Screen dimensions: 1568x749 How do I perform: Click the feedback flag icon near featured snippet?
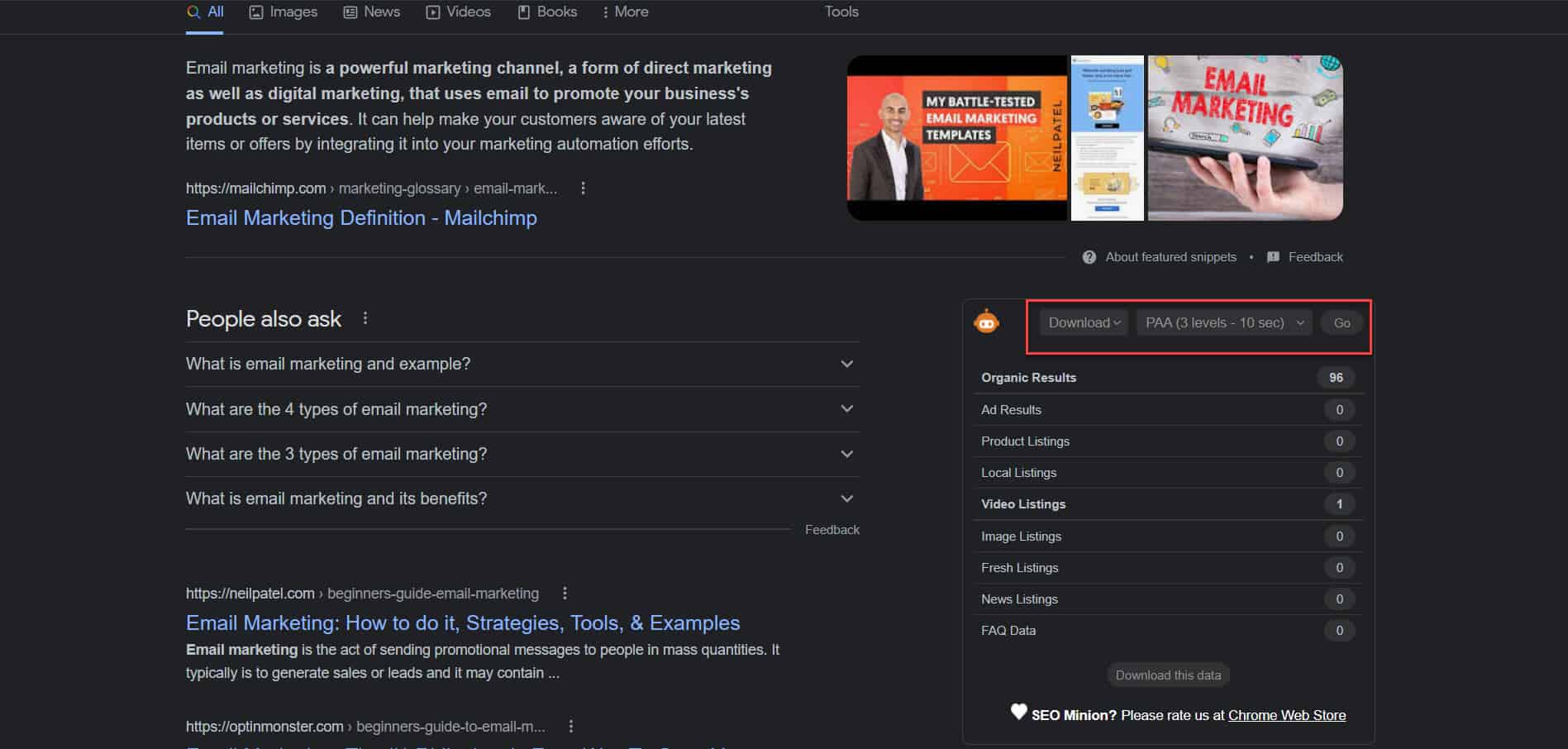click(1273, 257)
